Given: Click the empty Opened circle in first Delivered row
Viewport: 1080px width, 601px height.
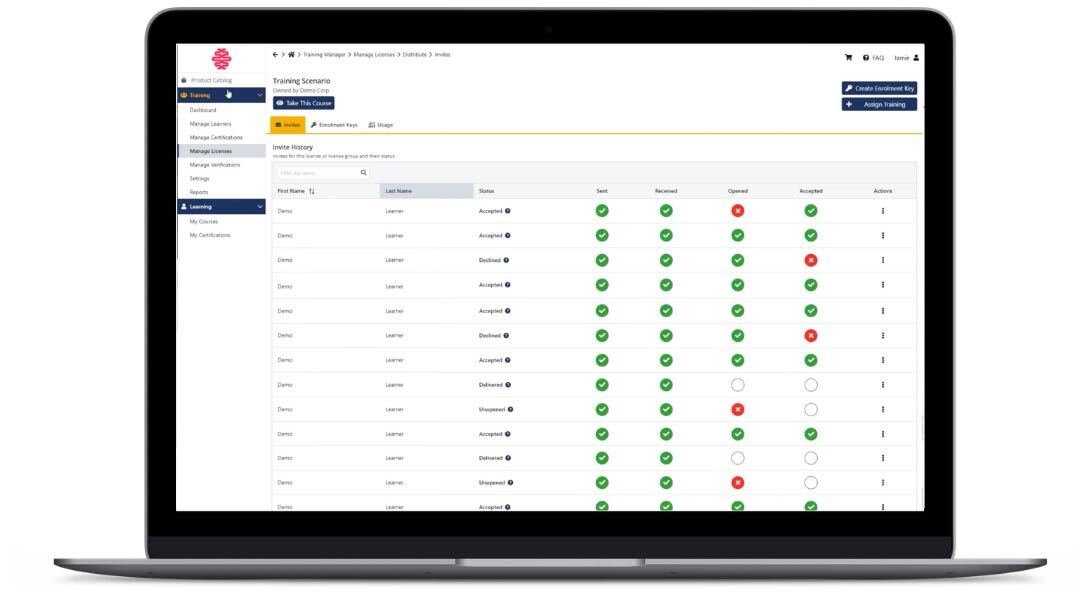Looking at the screenshot, I should click(x=737, y=385).
